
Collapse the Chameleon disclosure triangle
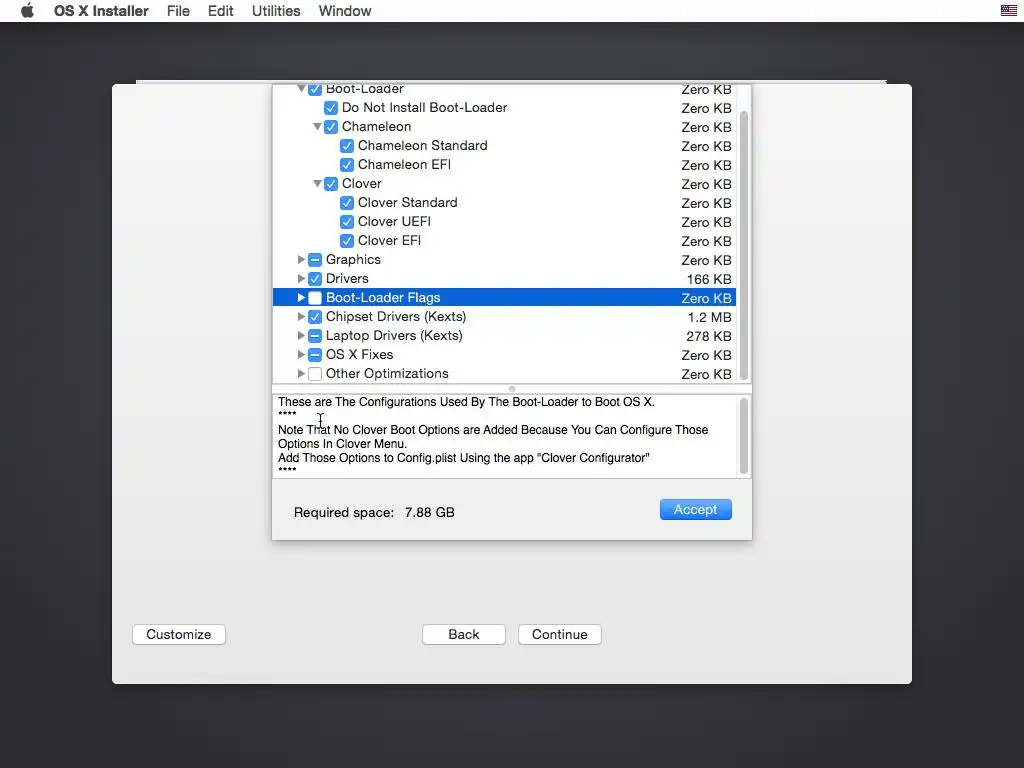[x=317, y=127]
